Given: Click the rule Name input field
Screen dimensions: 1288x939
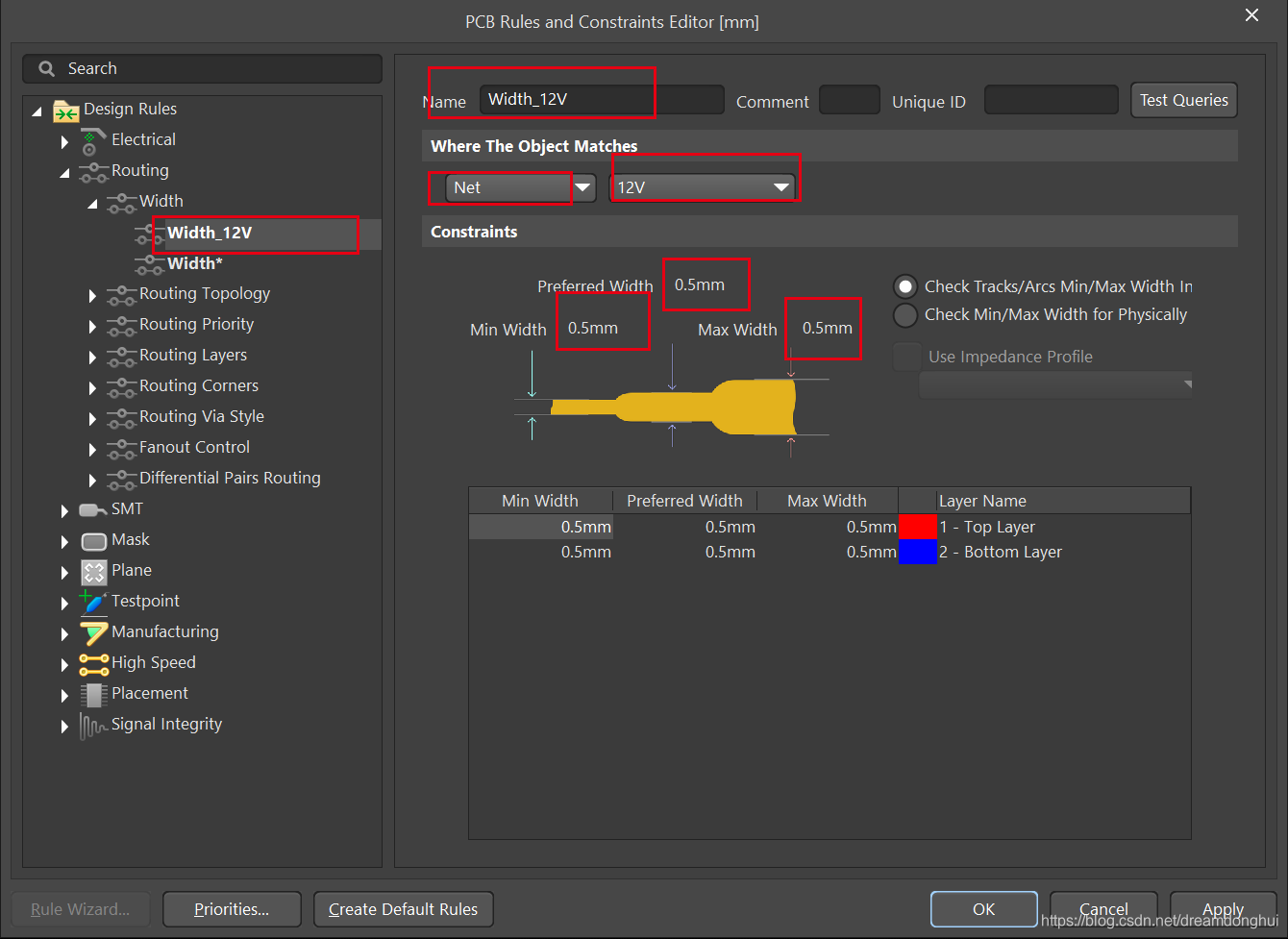Looking at the screenshot, I should 602,100.
